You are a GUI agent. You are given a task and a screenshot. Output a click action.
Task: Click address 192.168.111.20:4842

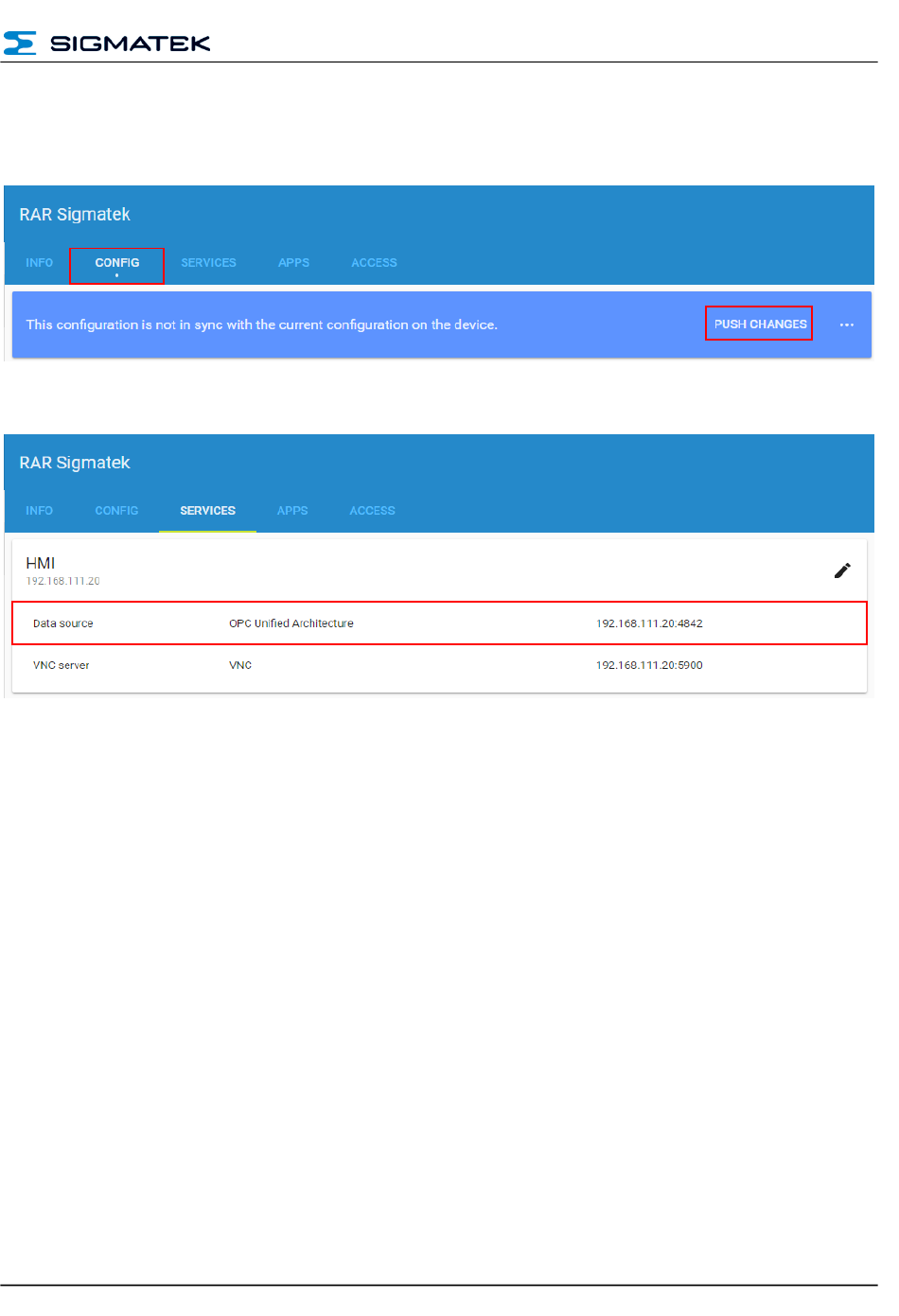click(649, 623)
